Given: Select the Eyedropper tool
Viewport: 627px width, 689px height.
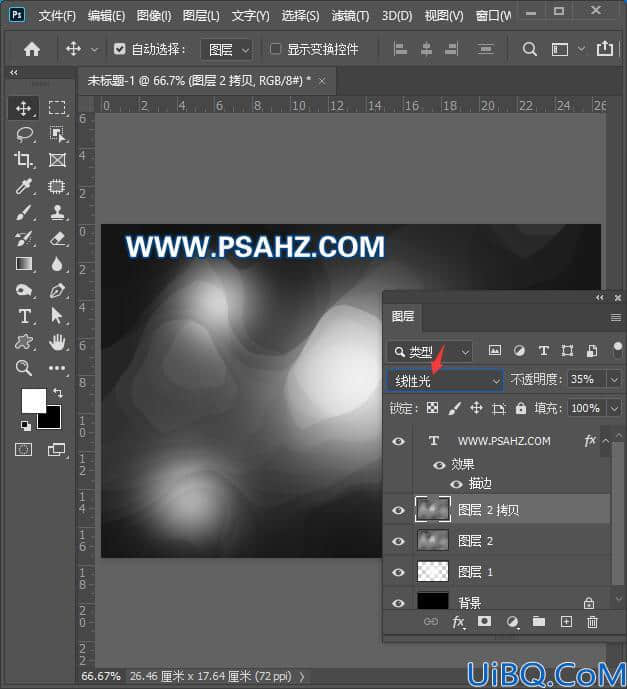Looking at the screenshot, I should (23, 186).
